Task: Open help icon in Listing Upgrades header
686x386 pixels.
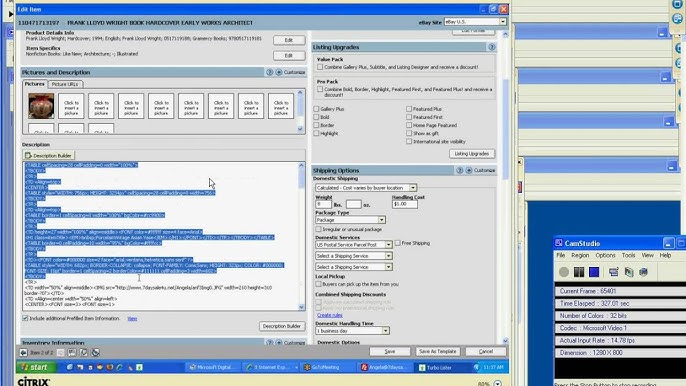Action: pyautogui.click(x=491, y=47)
